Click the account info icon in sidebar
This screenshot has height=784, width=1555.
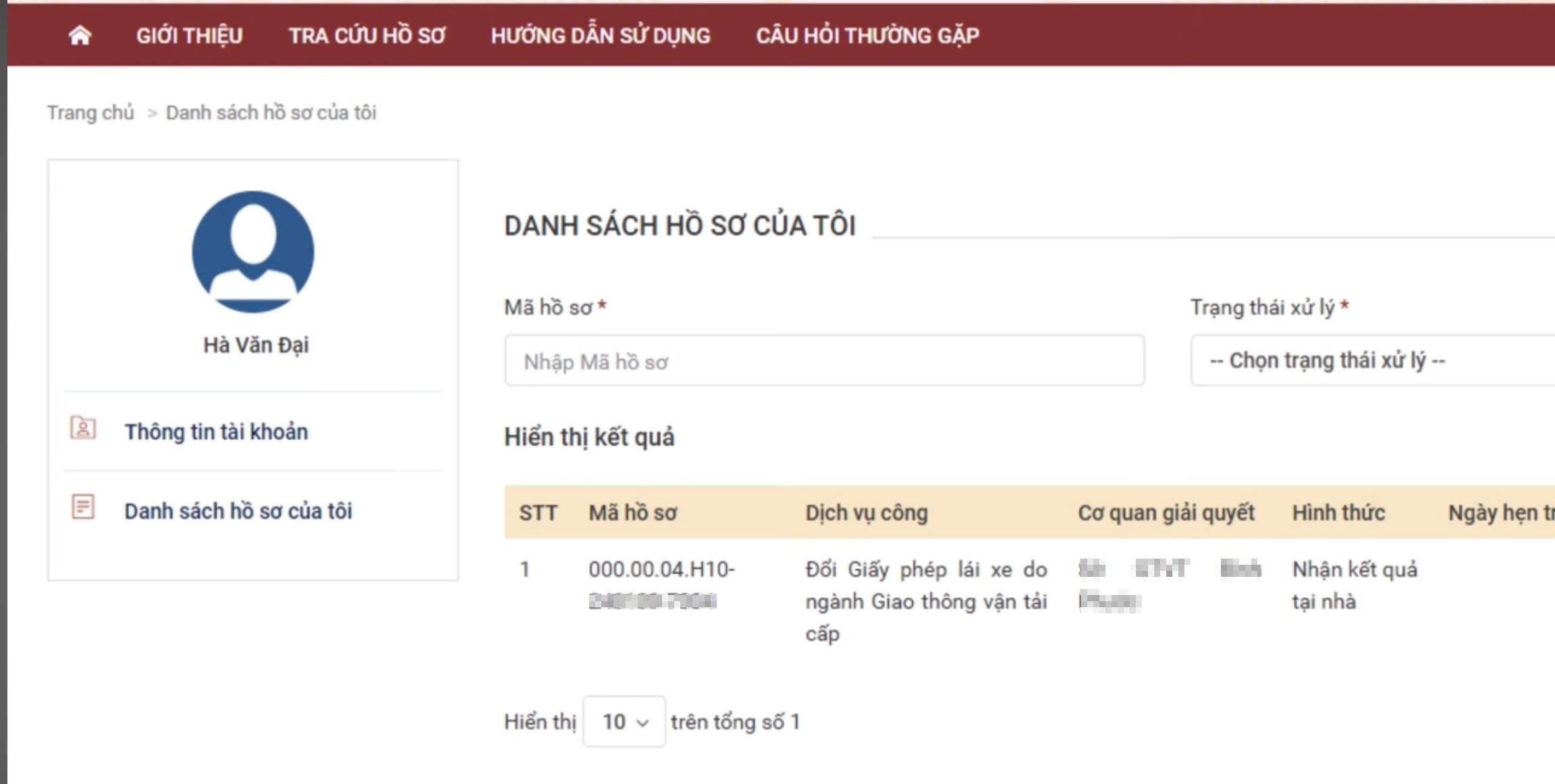click(83, 428)
